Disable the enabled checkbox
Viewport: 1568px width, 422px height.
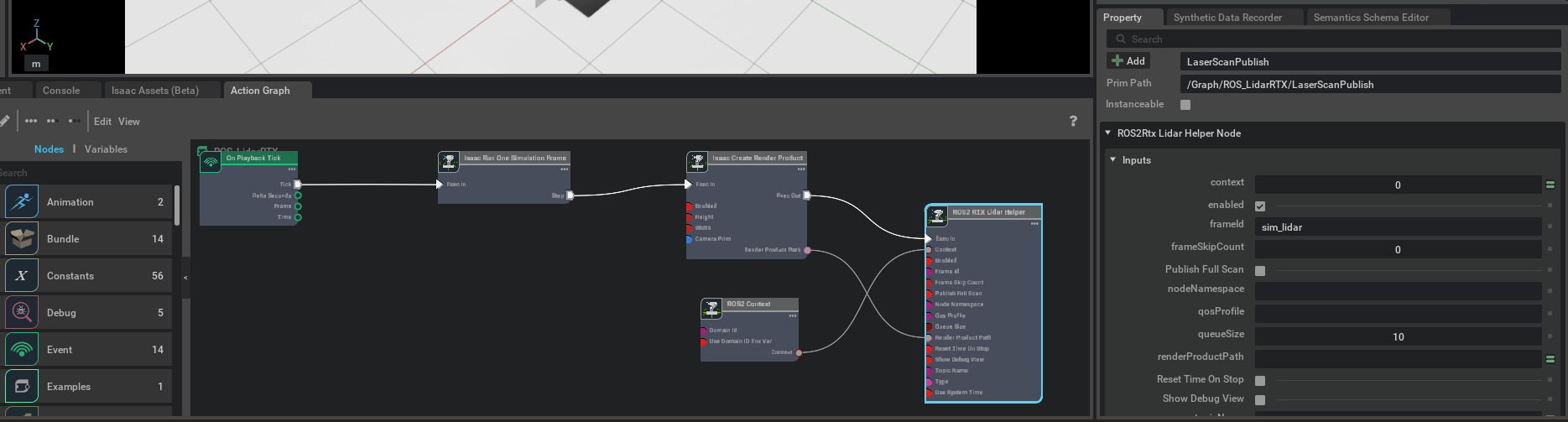pyautogui.click(x=1260, y=206)
